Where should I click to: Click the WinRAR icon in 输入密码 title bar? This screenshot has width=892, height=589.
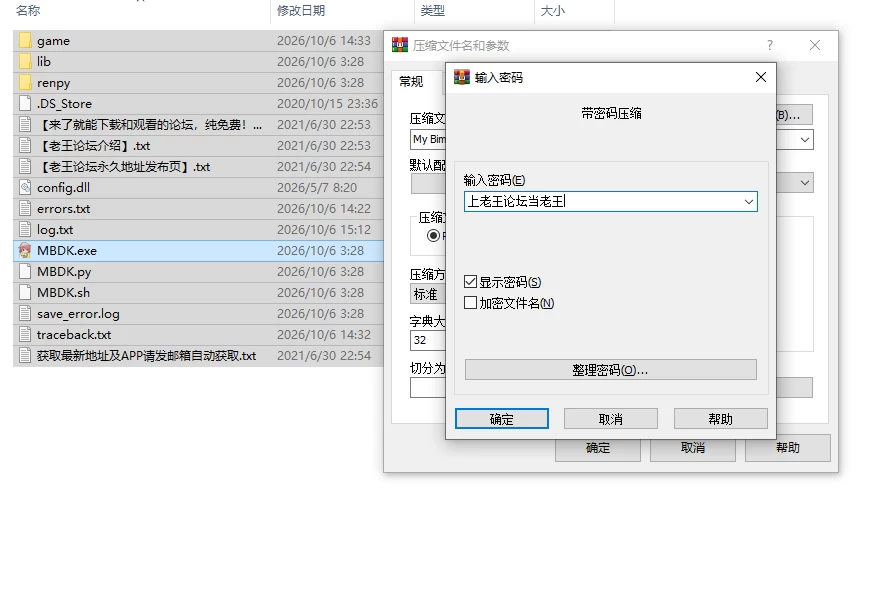tap(462, 77)
